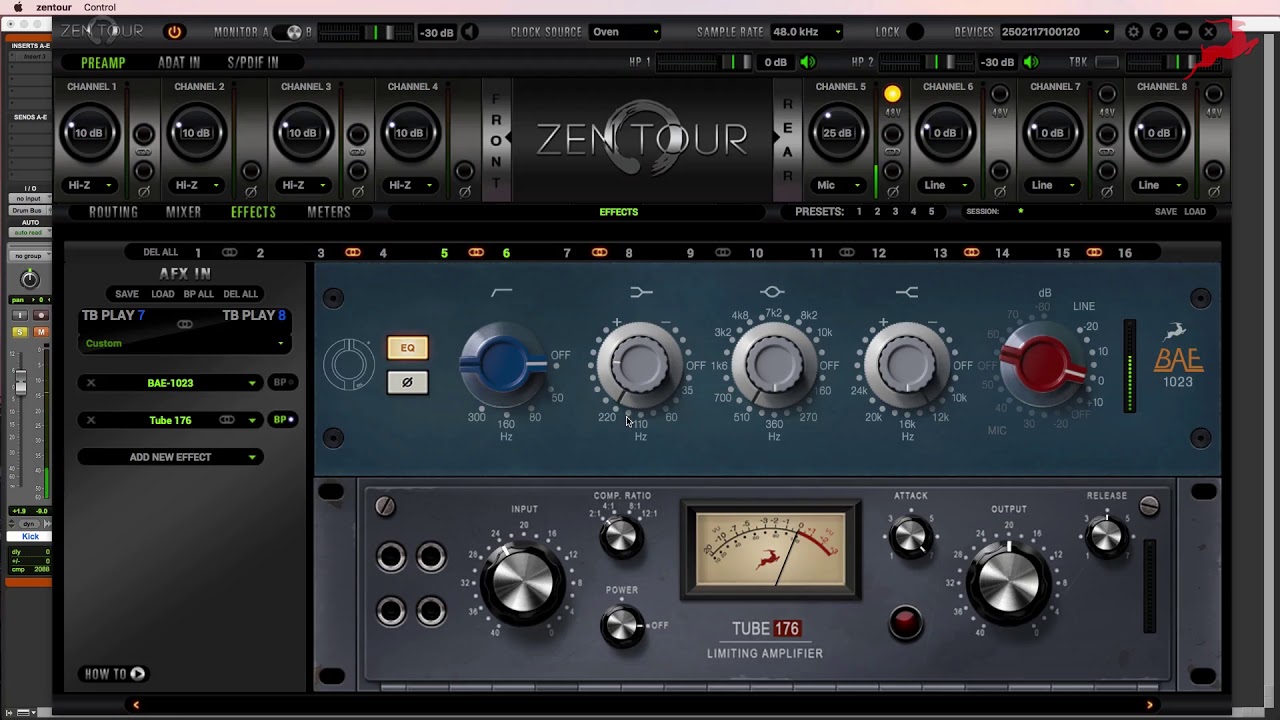
Task: Click the link icon between slots 3 and 4
Action: pyautogui.click(x=352, y=253)
